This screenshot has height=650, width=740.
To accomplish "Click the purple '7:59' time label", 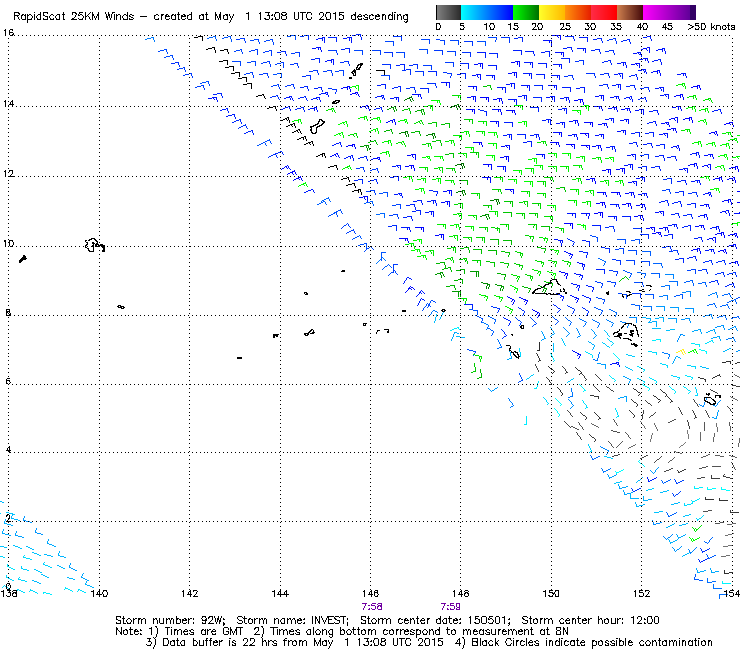I will [x=450, y=607].
